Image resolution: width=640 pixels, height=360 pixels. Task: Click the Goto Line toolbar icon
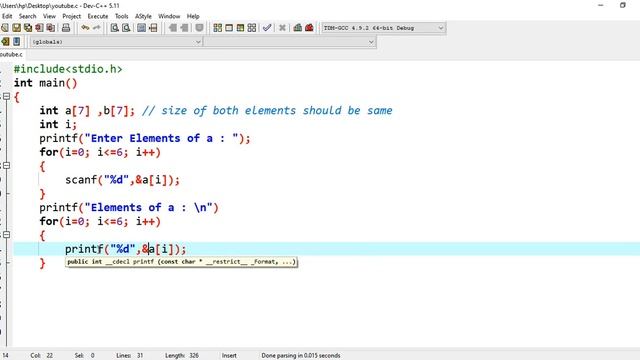point(153,28)
